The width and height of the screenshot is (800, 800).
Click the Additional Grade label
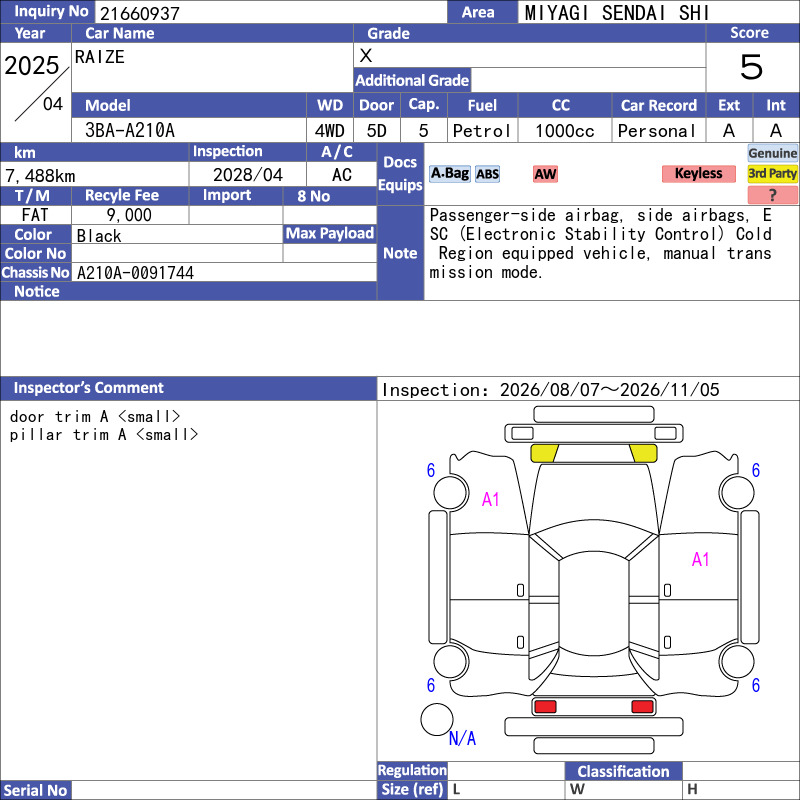[412, 80]
